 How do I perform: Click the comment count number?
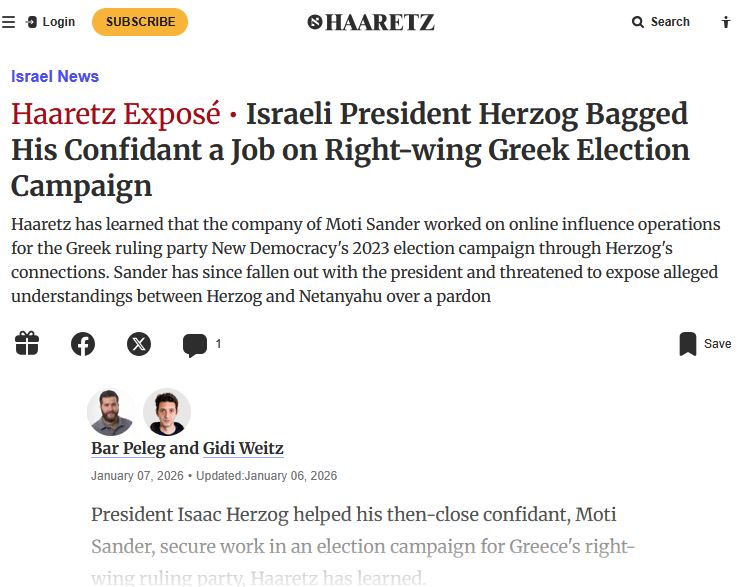pyautogui.click(x=218, y=344)
